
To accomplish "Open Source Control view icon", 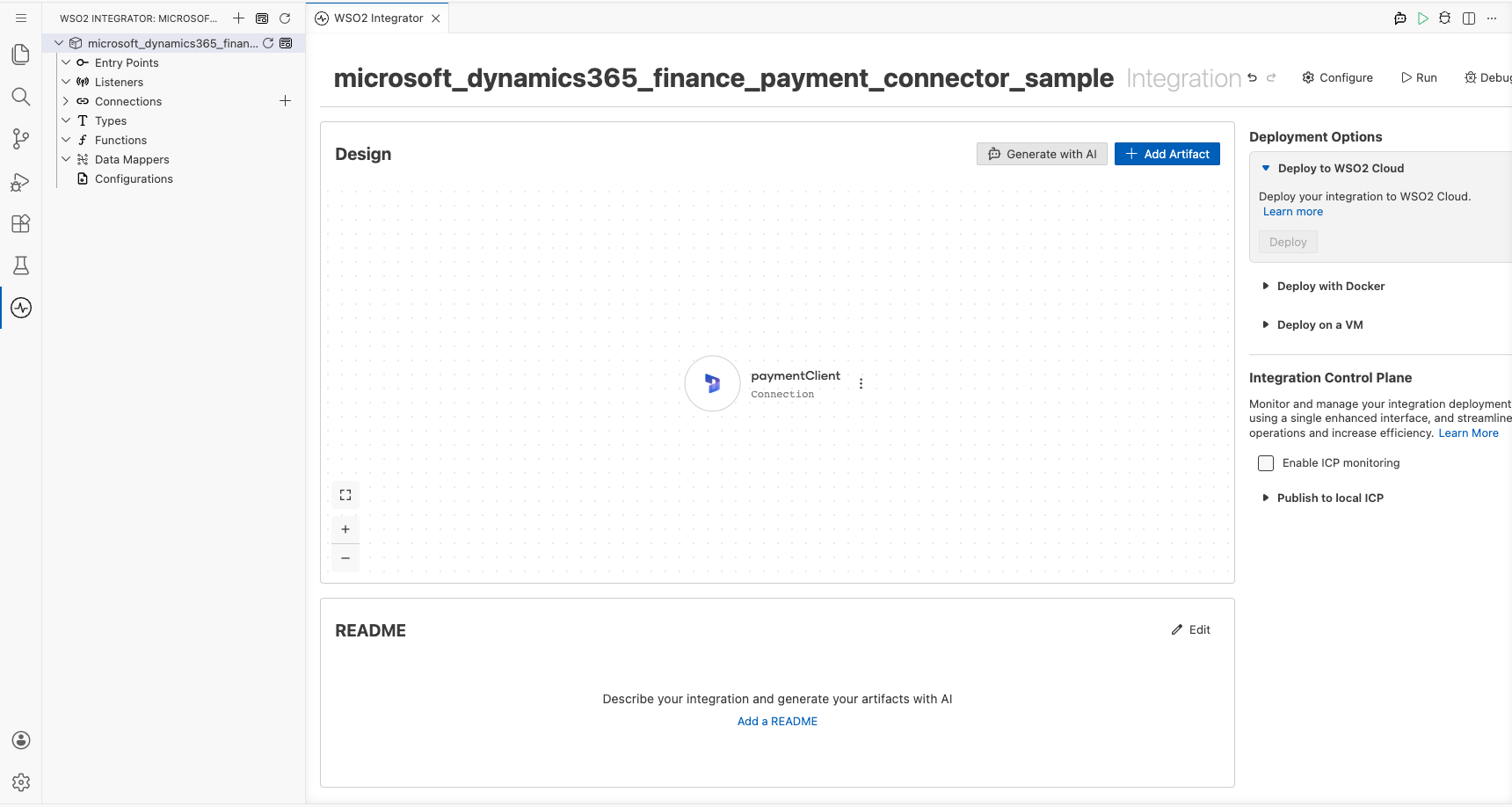I will pos(21,139).
